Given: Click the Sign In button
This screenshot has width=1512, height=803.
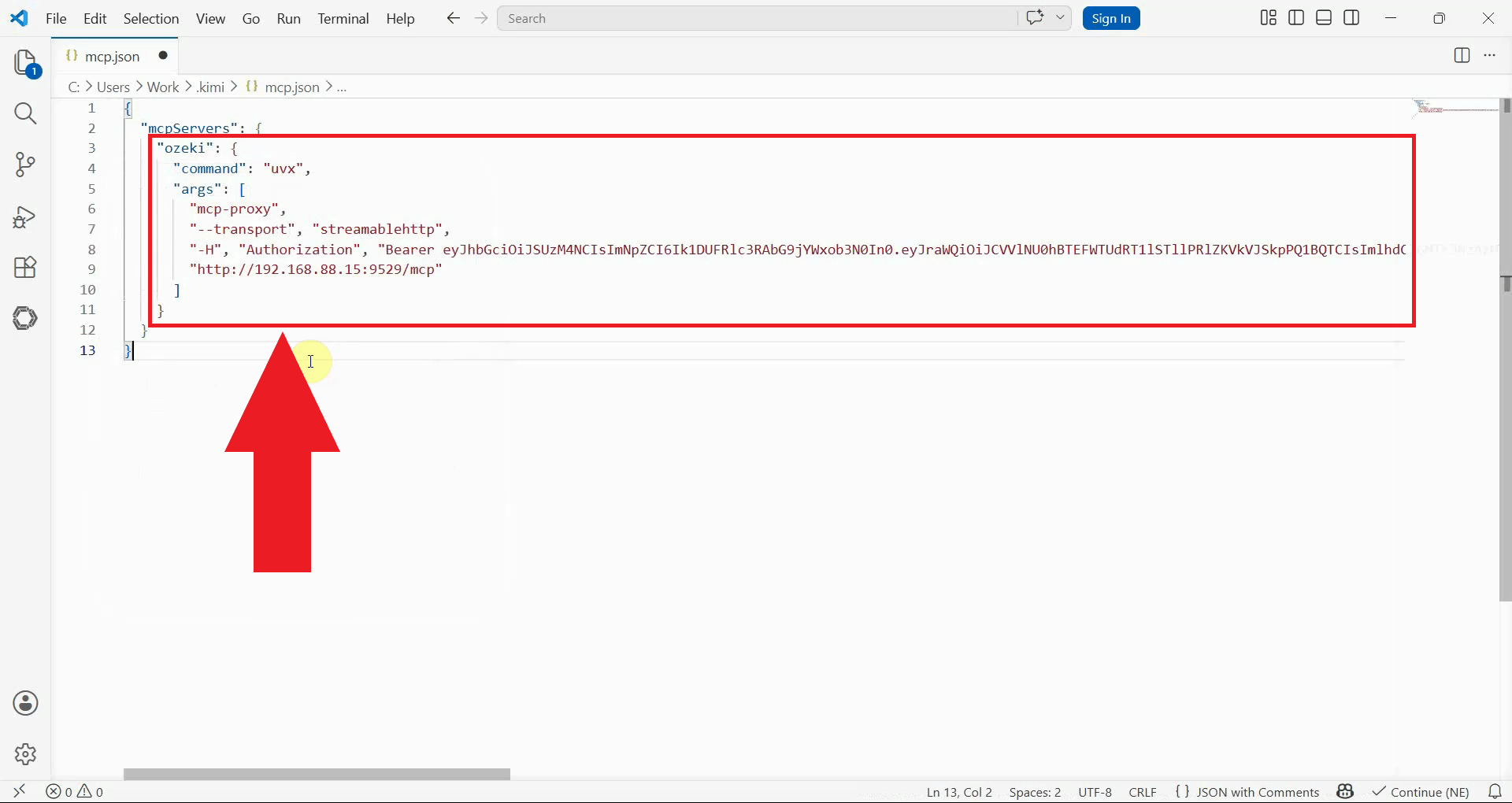Looking at the screenshot, I should [1111, 18].
